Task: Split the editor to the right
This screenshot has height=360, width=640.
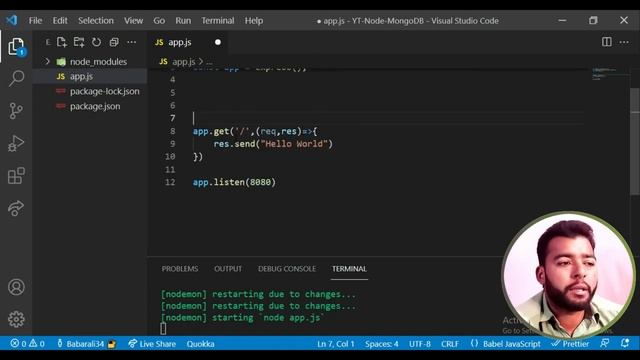Action: tap(607, 42)
